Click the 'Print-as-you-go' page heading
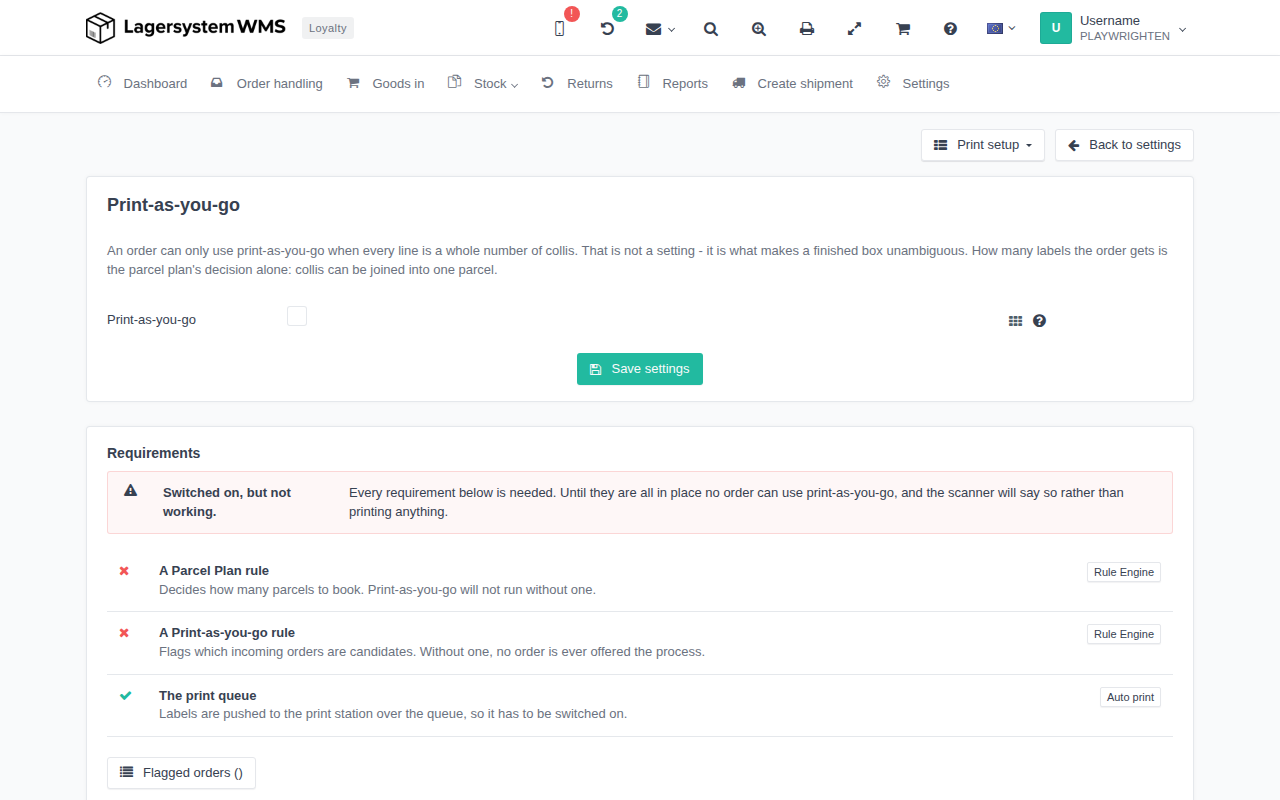Screen dimensions: 1280x800 [x=173, y=205]
